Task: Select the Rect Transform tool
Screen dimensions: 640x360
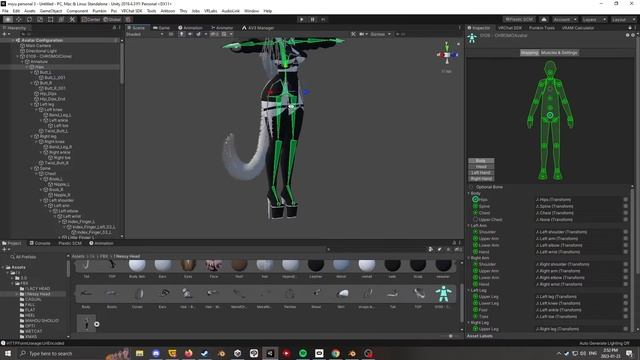Action: click(50, 19)
